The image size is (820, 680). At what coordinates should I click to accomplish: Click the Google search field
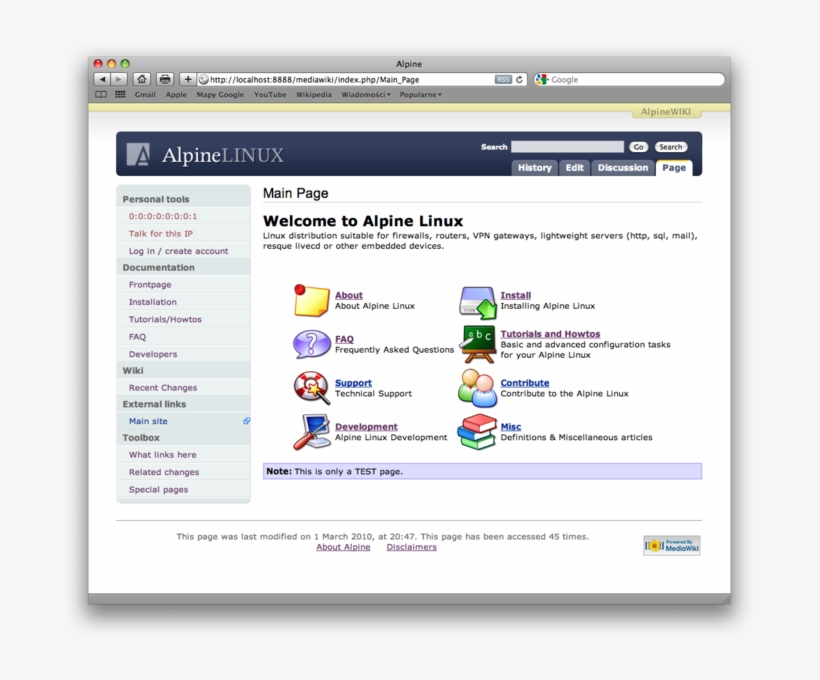635,80
